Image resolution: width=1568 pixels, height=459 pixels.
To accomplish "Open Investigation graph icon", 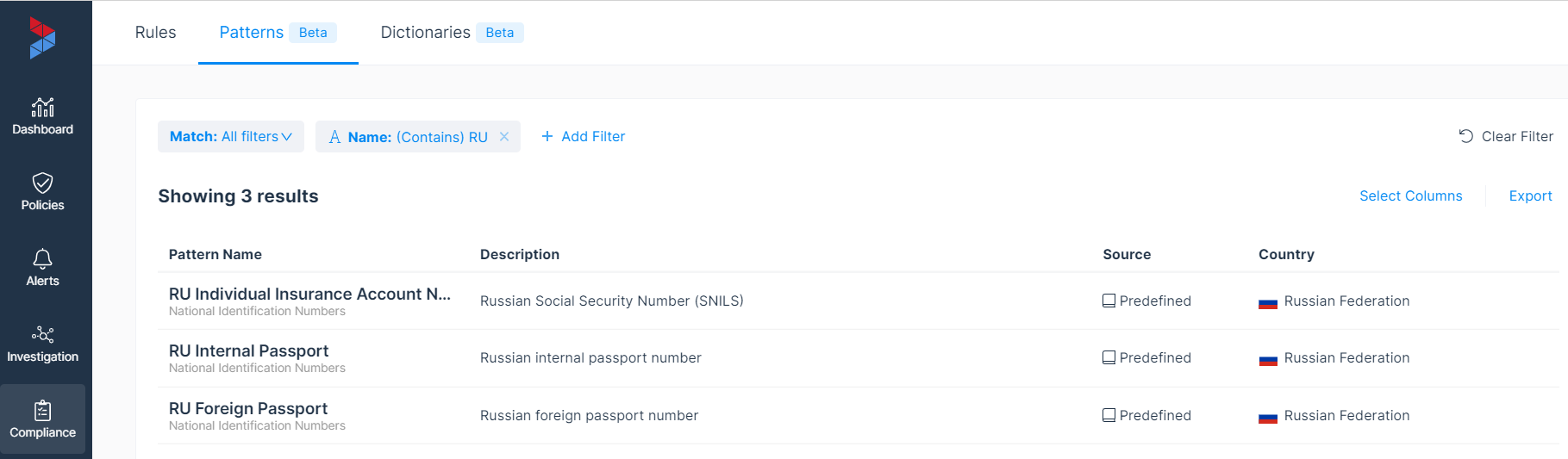I will [42, 334].
